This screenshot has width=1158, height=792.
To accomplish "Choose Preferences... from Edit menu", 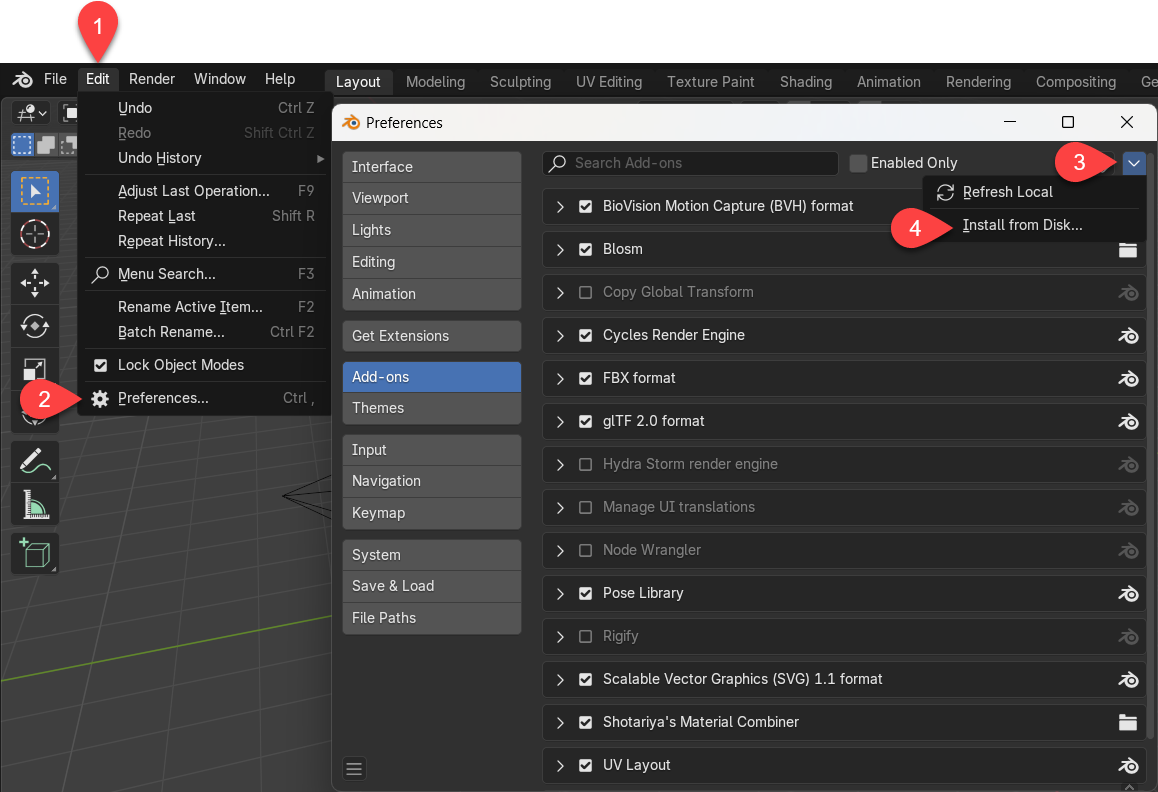I will pyautogui.click(x=205, y=398).
